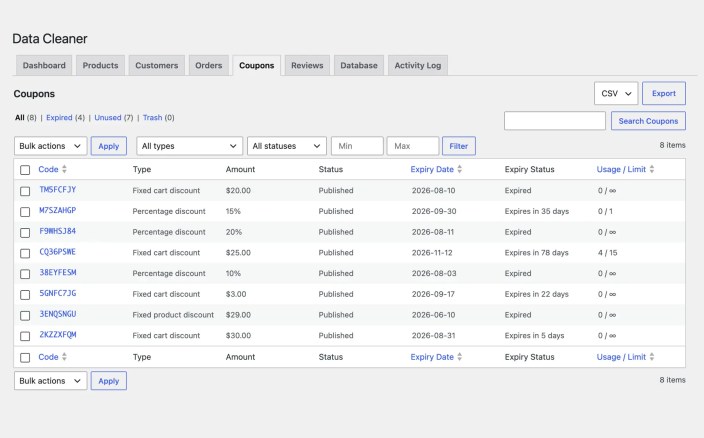Focus the Min amount input field

[357, 146]
